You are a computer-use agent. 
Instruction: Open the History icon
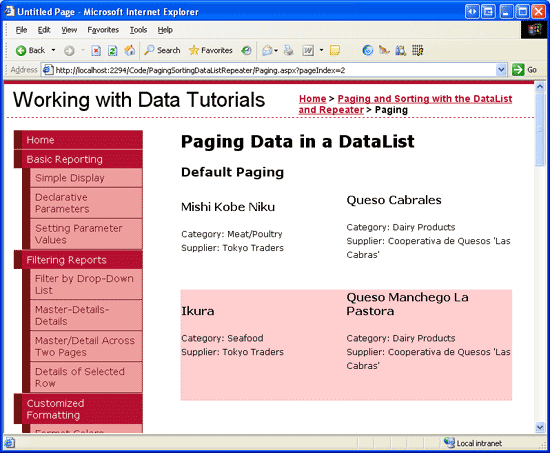(246, 51)
